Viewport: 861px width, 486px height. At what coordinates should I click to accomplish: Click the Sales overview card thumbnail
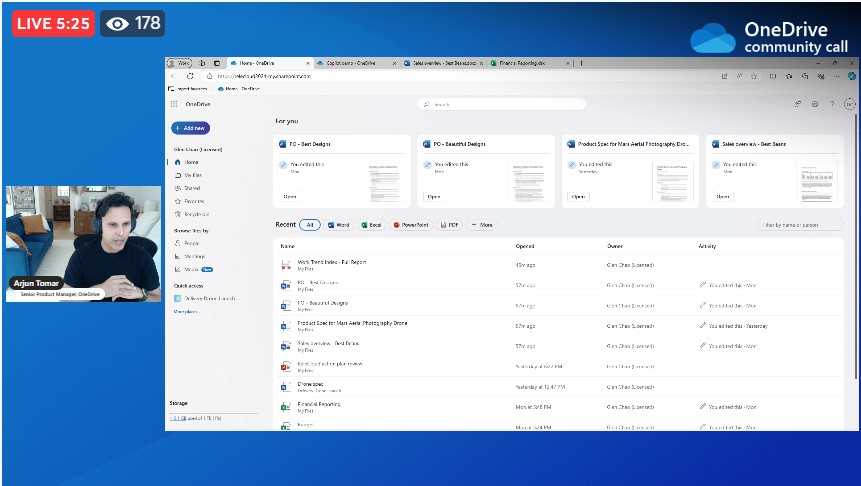pos(817,181)
